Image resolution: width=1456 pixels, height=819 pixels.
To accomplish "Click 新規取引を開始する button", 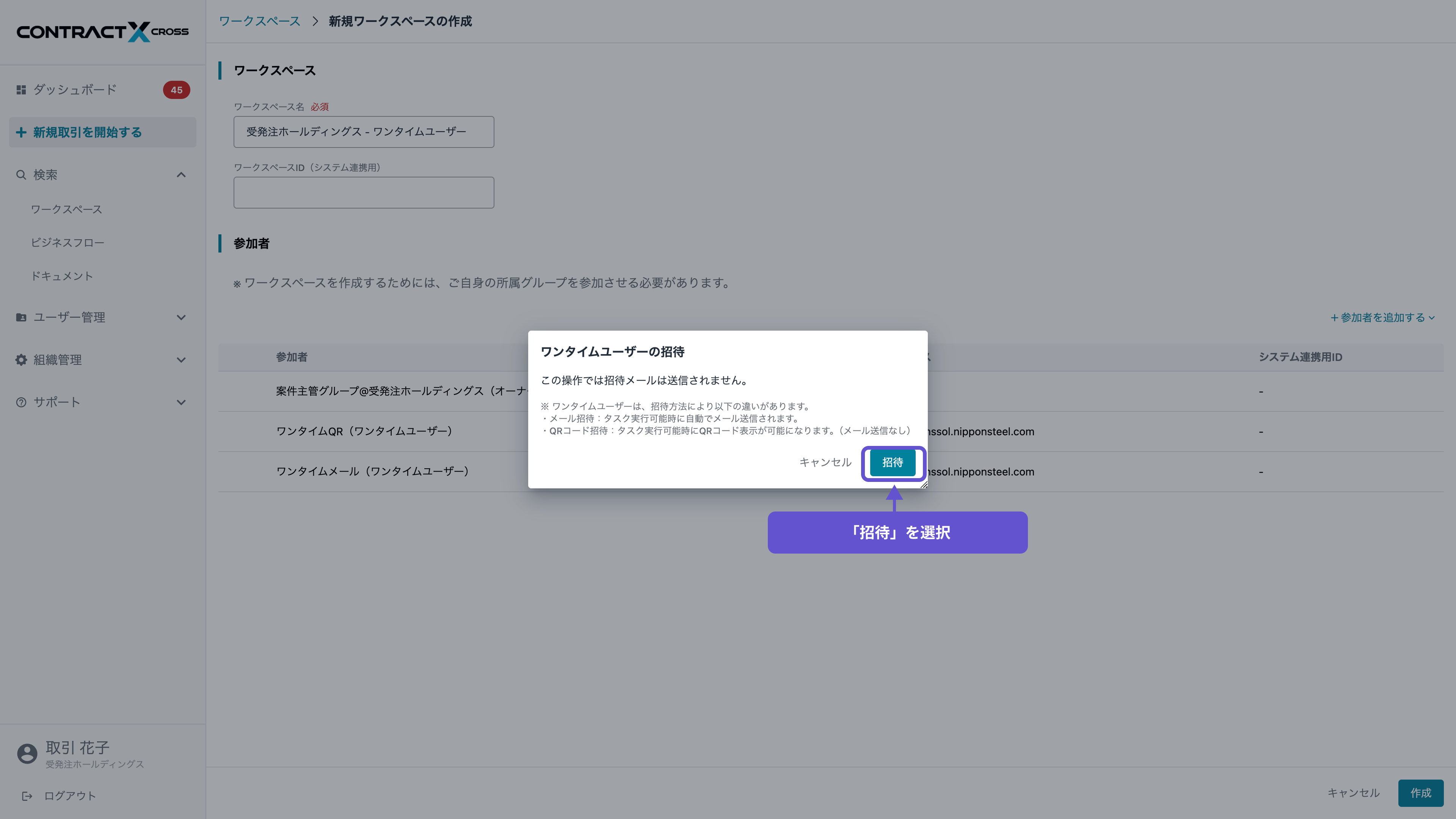I will (x=102, y=132).
